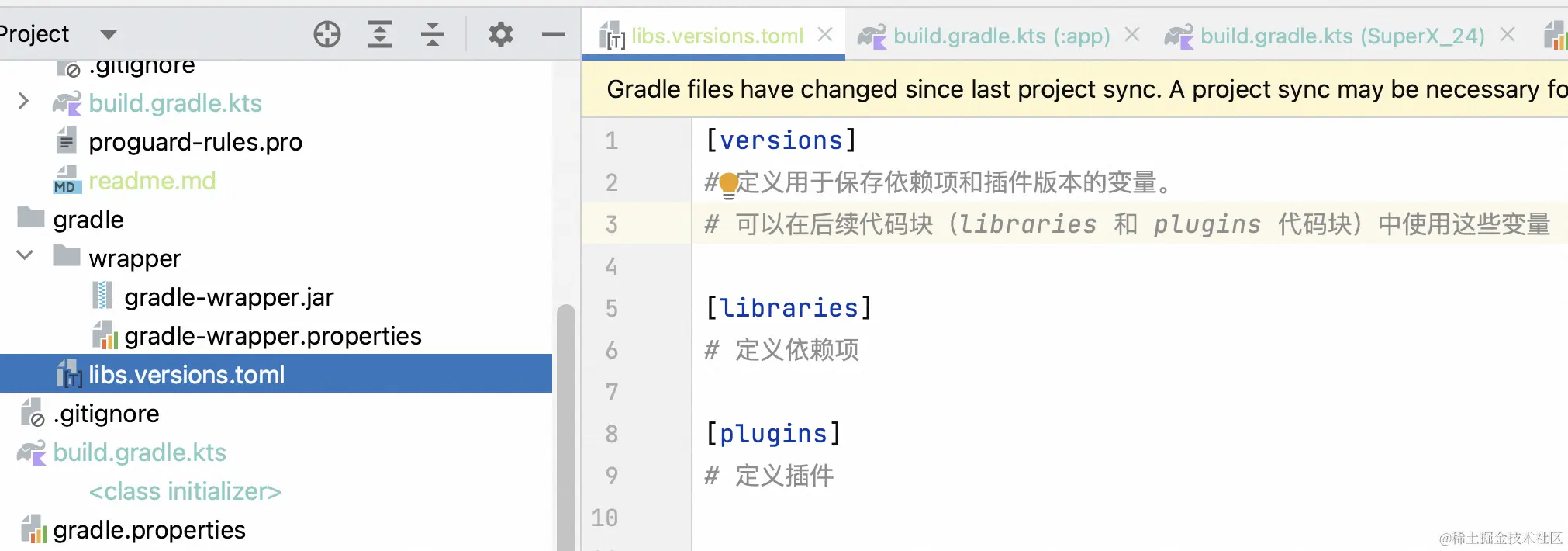1568x551 pixels.
Task: Switch to build.gradle.kts (:app) tab
Action: [x=1000, y=36]
